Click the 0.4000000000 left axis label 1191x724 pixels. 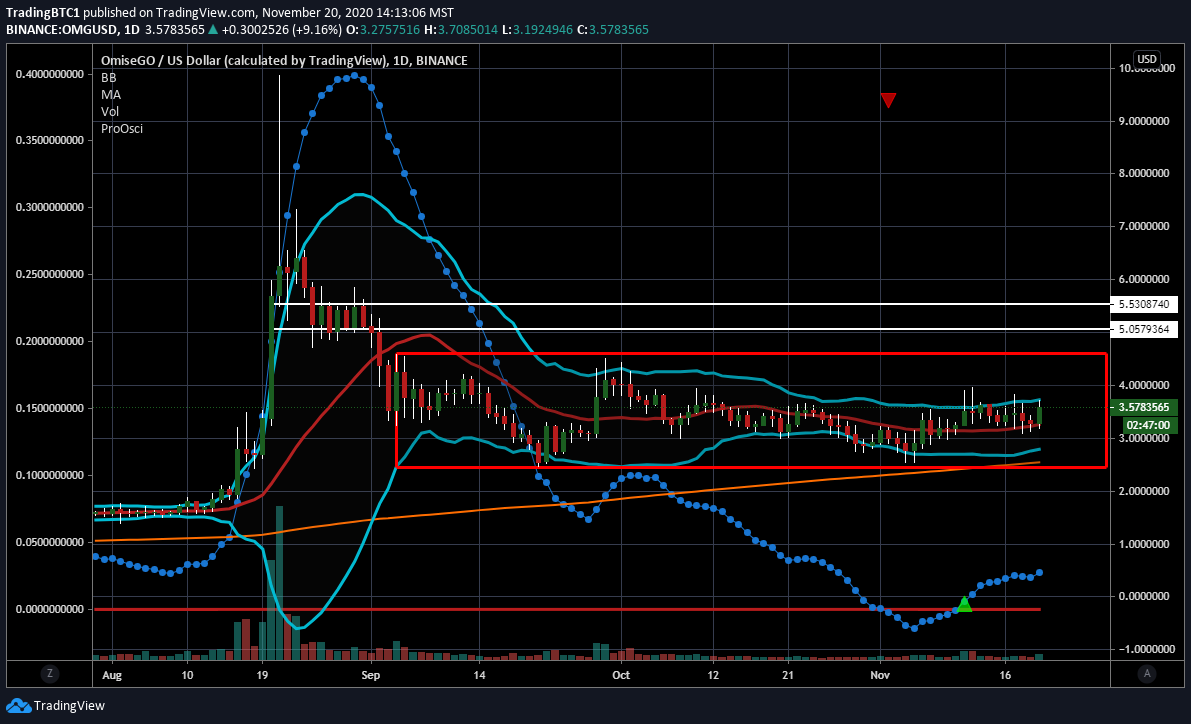coord(49,74)
